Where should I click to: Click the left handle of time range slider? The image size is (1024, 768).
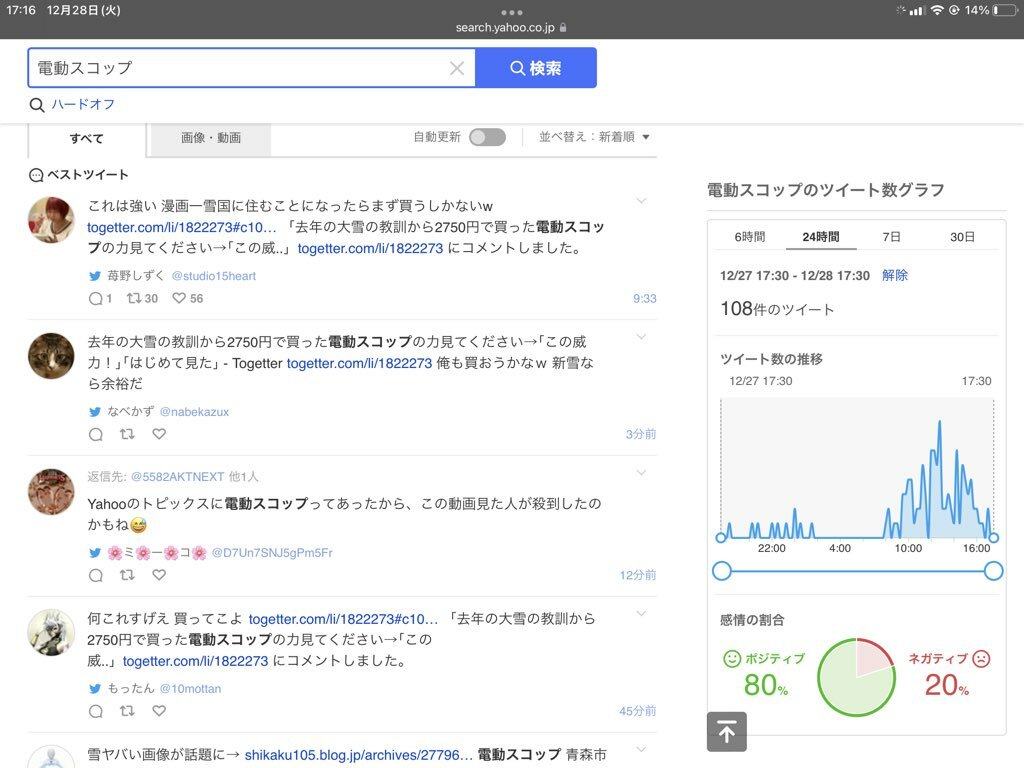click(x=722, y=571)
